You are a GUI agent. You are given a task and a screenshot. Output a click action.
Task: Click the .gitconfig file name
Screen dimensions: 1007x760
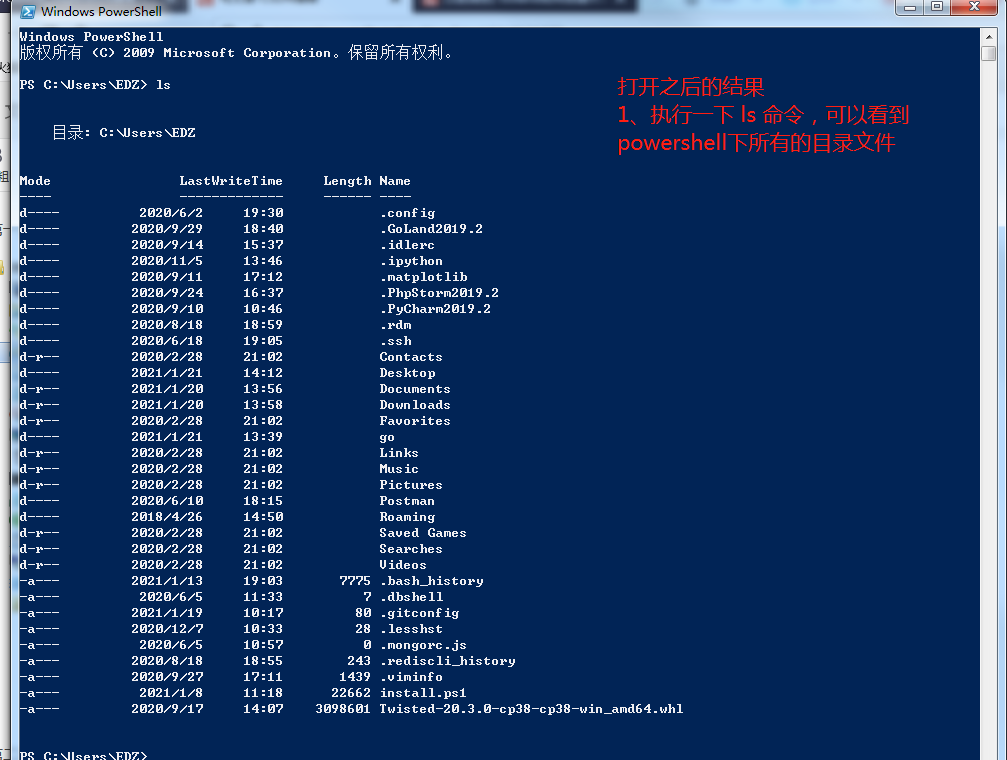419,612
